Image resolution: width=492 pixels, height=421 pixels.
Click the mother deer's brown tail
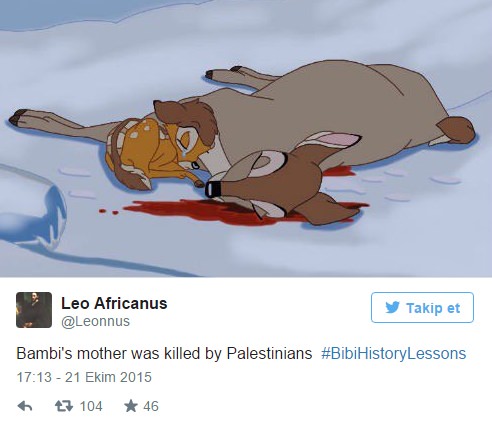click(x=456, y=130)
